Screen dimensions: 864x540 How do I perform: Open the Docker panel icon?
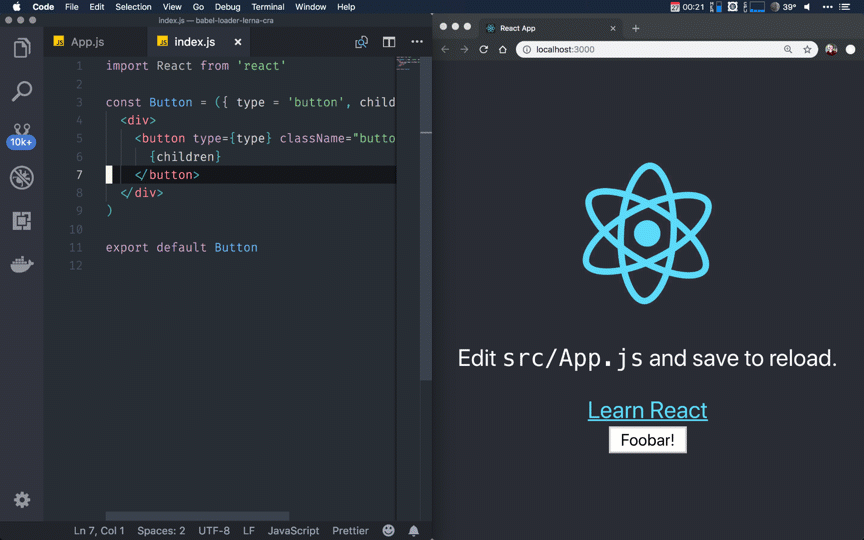tap(21, 264)
